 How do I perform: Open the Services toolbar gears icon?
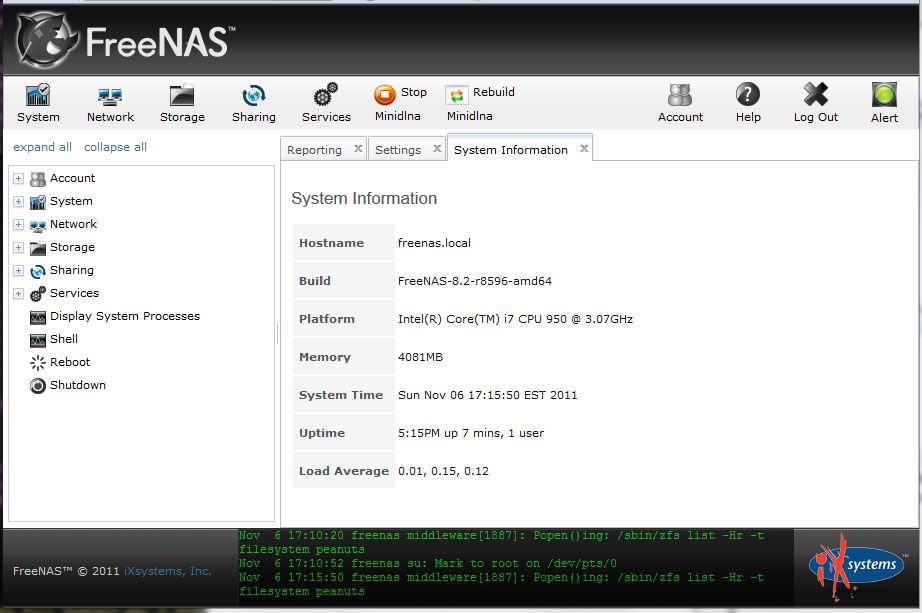pos(326,103)
